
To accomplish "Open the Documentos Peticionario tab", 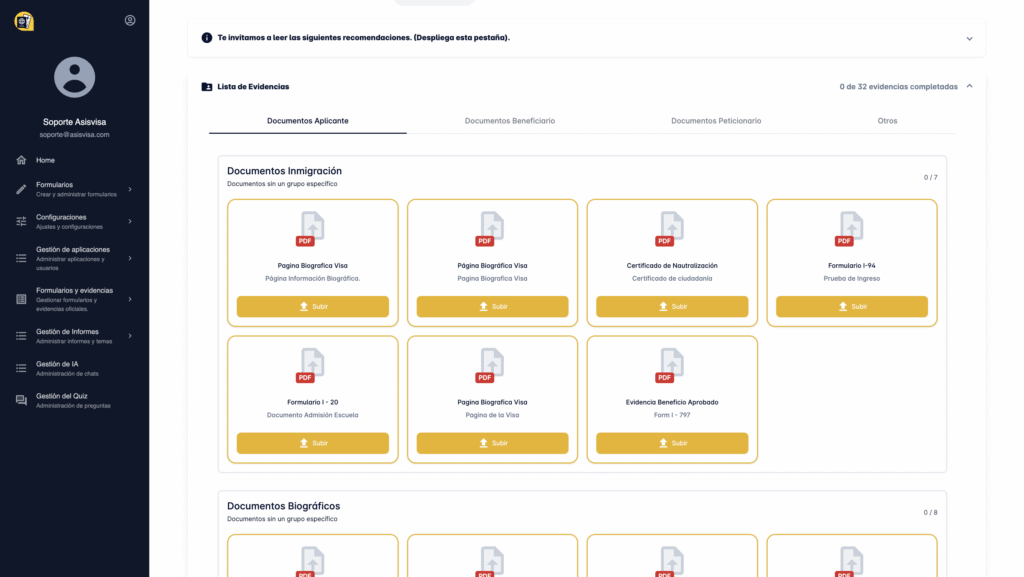I will pyautogui.click(x=716, y=121).
